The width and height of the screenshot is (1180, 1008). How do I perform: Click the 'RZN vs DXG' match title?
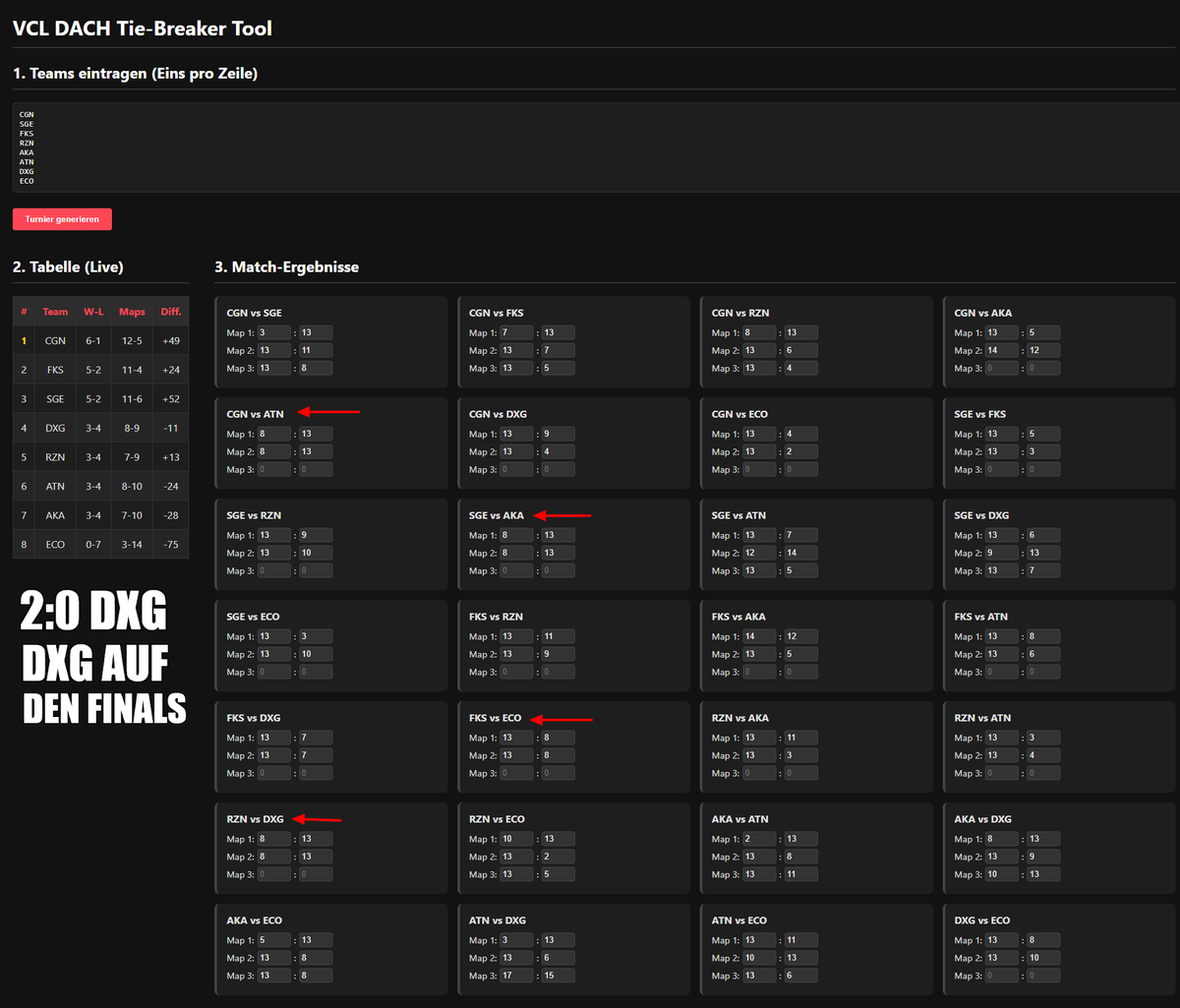pos(256,819)
